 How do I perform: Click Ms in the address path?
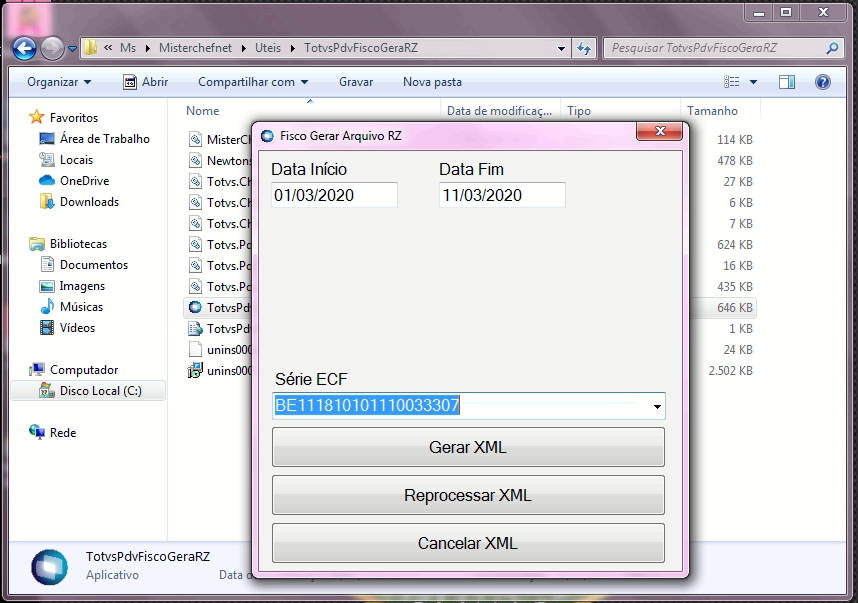click(127, 48)
